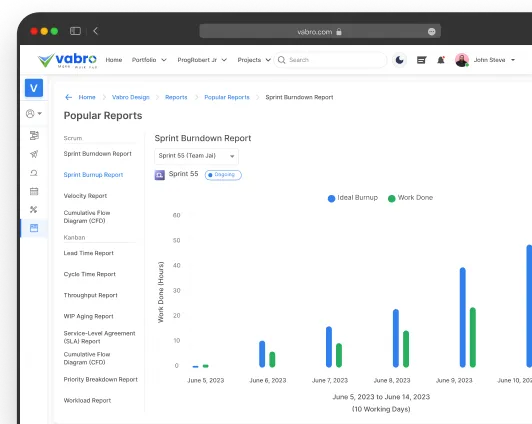
Task: Select Sprint Burndown Report in the sidebar list
Action: pos(98,154)
